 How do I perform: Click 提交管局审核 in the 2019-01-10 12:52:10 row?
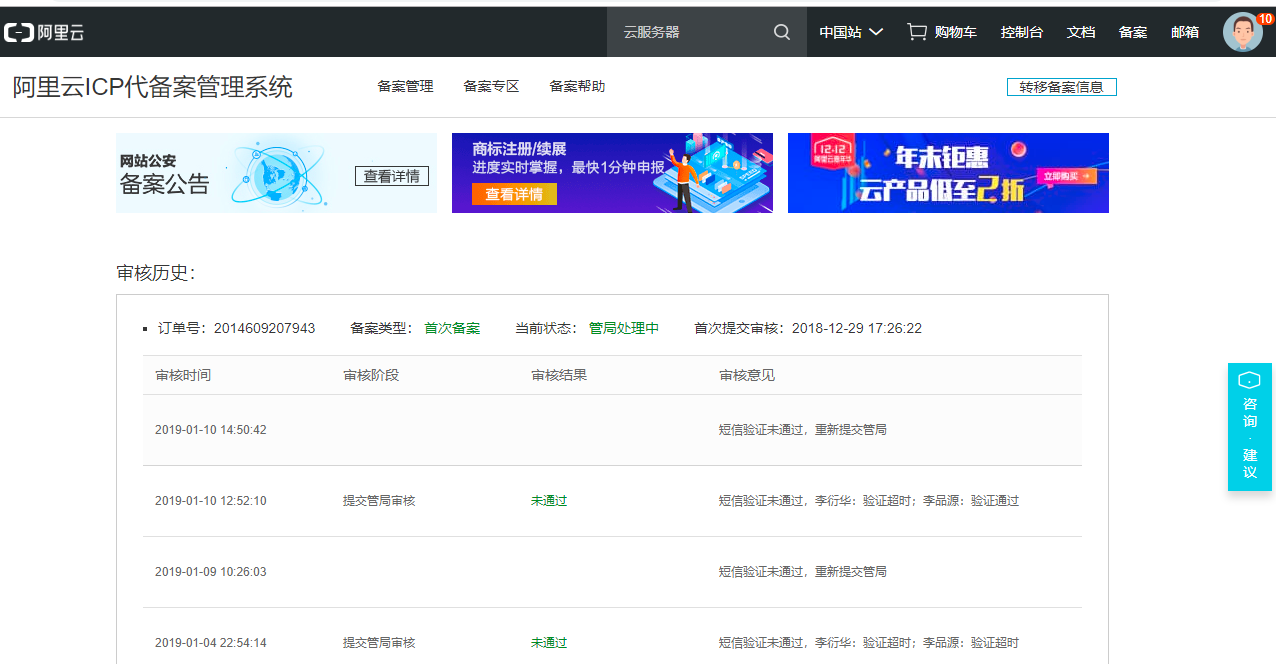coord(379,501)
